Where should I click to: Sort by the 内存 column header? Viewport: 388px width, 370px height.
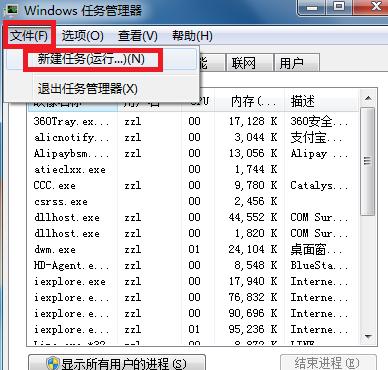click(250, 101)
